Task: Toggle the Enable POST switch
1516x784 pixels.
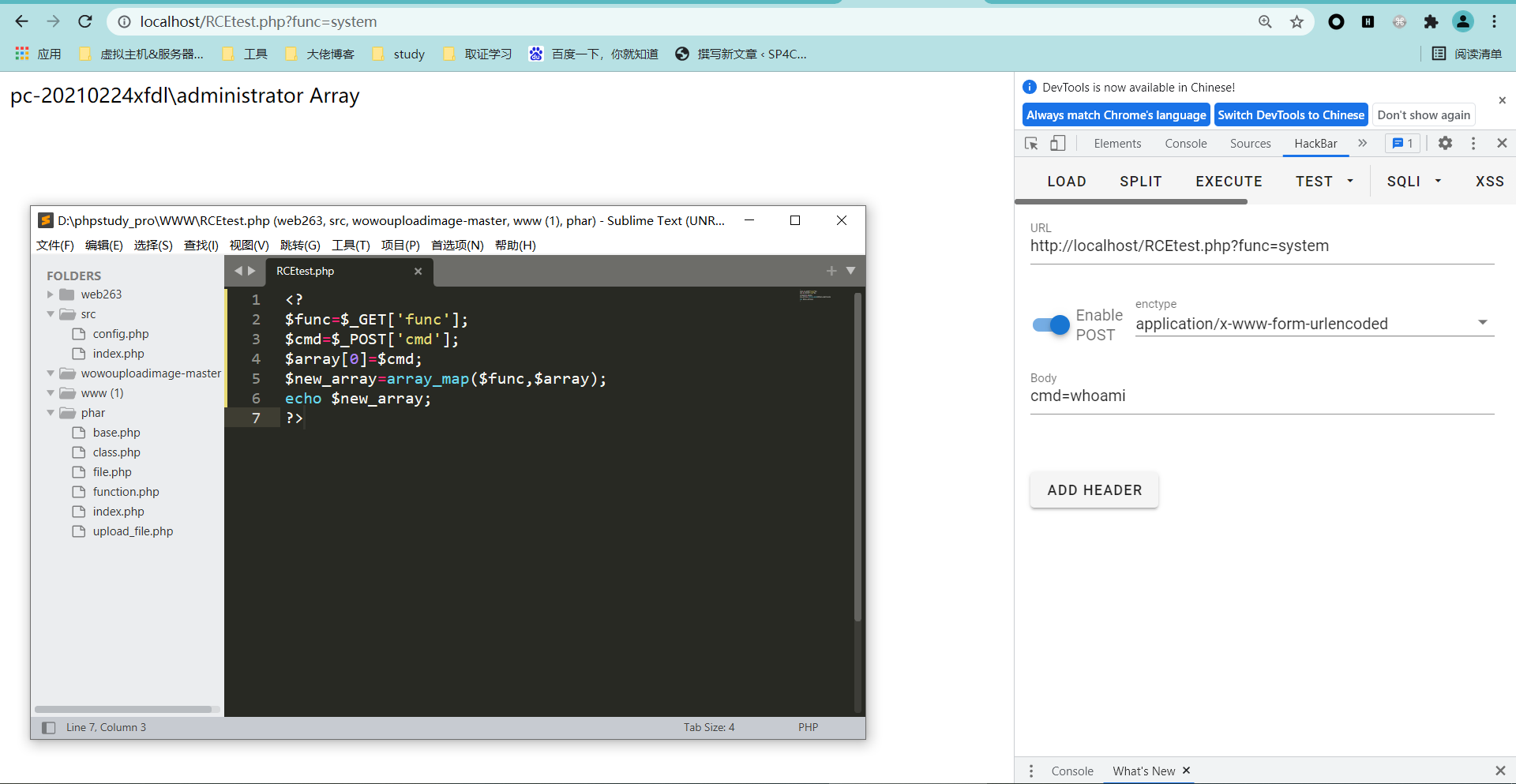Action: click(1051, 324)
